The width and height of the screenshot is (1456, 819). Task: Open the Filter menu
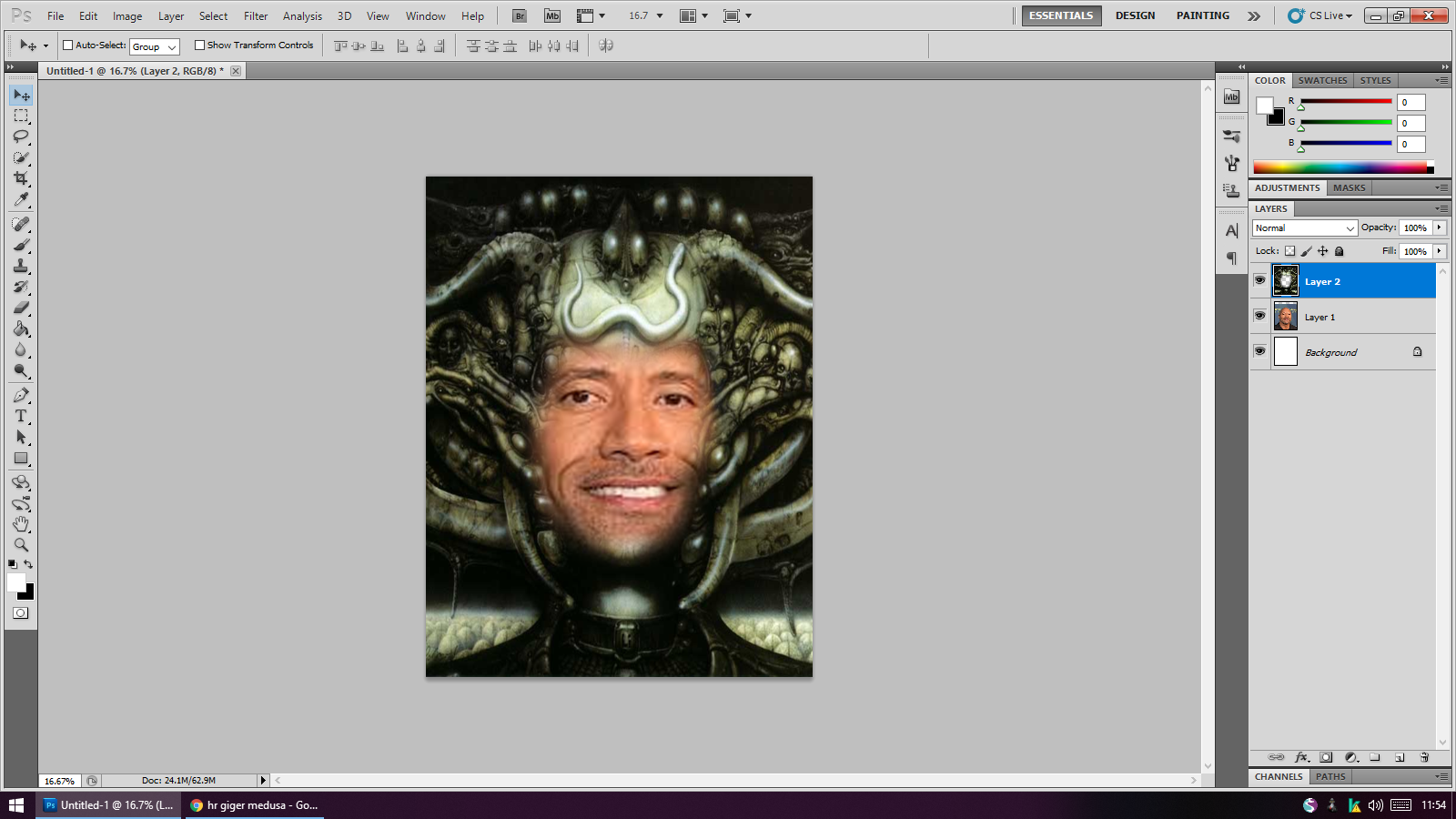click(256, 15)
